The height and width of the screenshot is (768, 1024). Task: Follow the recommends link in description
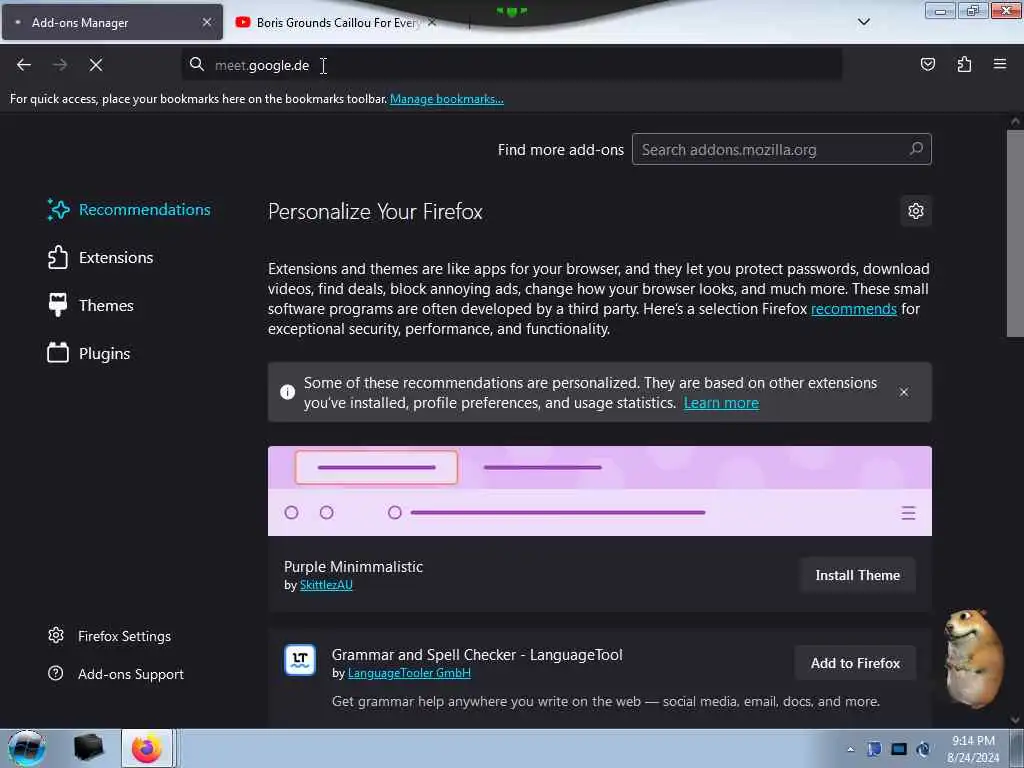click(854, 309)
